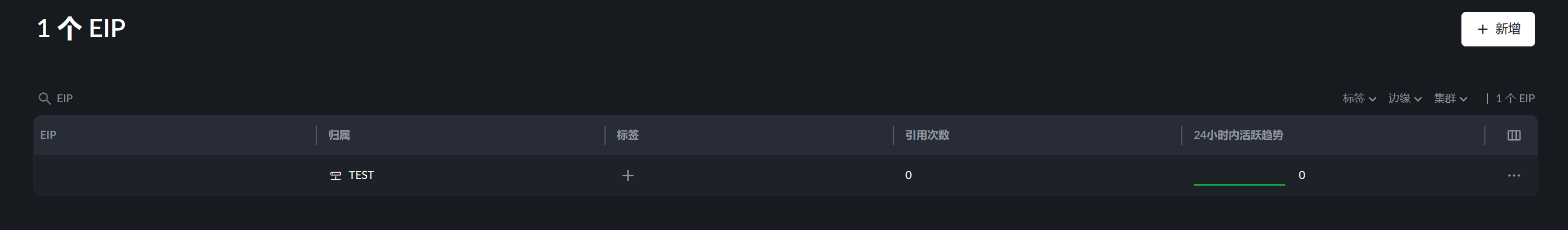Open the 集群 filter dropdown
Image resolution: width=1568 pixels, height=230 pixels.
(1450, 99)
